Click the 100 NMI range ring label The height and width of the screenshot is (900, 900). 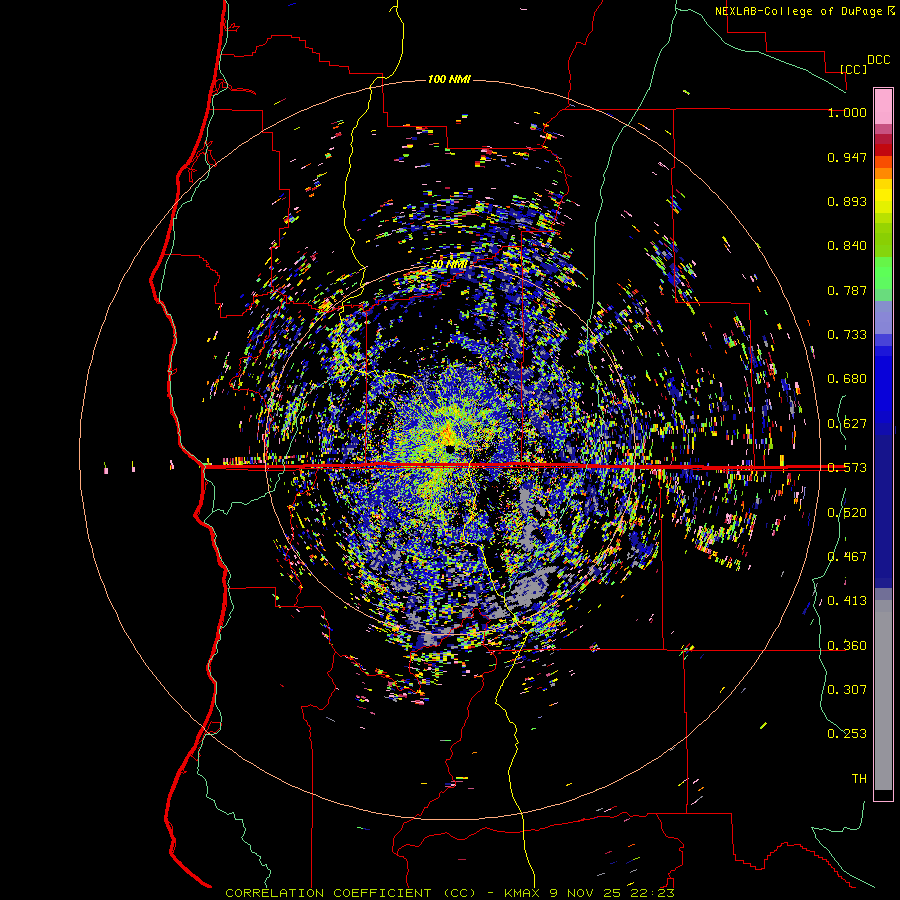coord(449,79)
